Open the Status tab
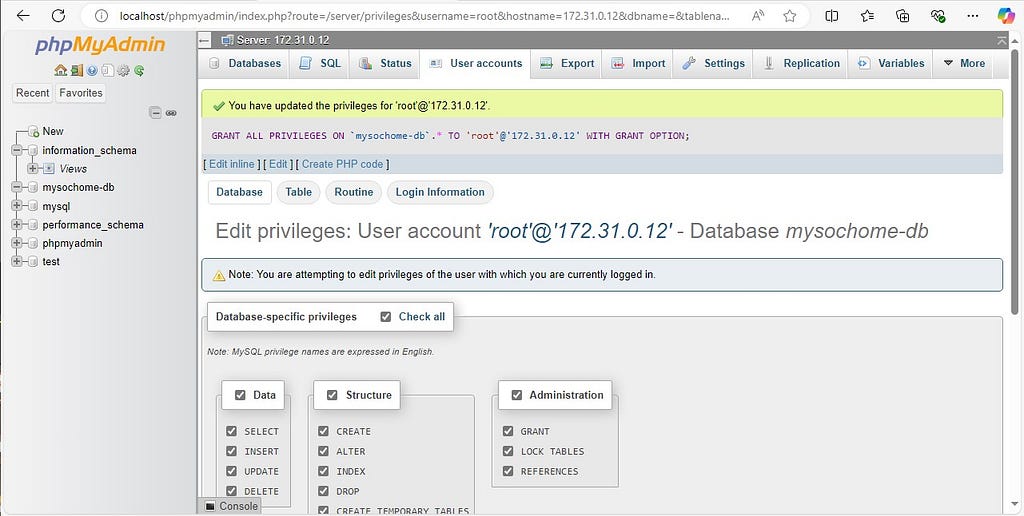 [x=385, y=63]
